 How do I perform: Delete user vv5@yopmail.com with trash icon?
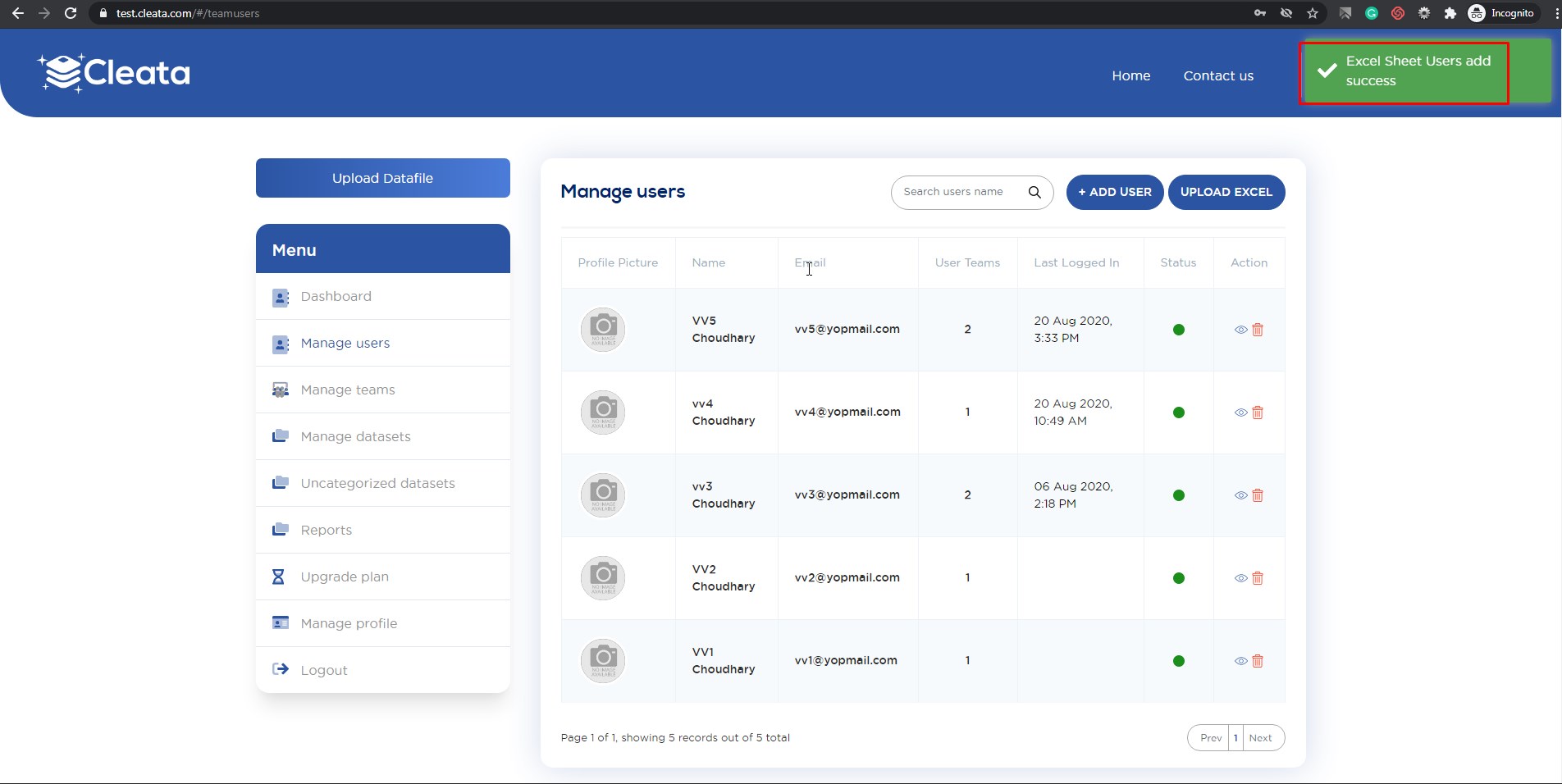click(x=1258, y=330)
